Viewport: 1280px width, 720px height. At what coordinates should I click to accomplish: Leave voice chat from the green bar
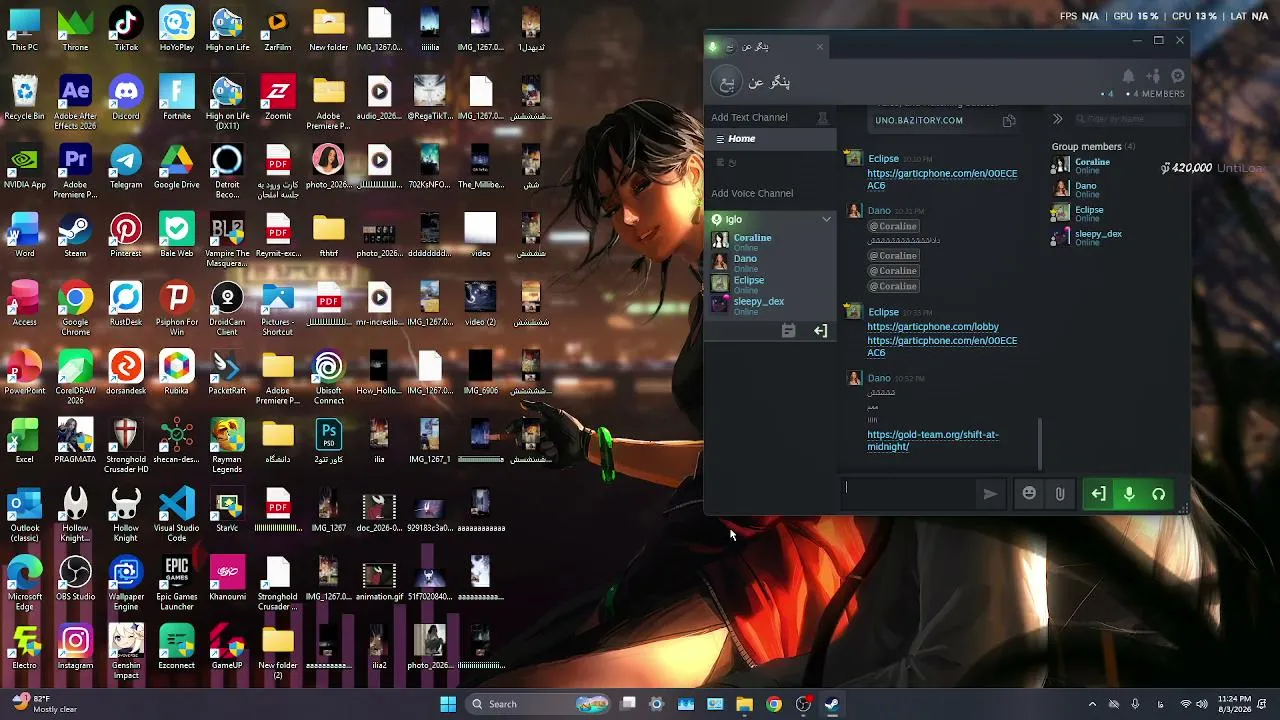coord(1098,494)
